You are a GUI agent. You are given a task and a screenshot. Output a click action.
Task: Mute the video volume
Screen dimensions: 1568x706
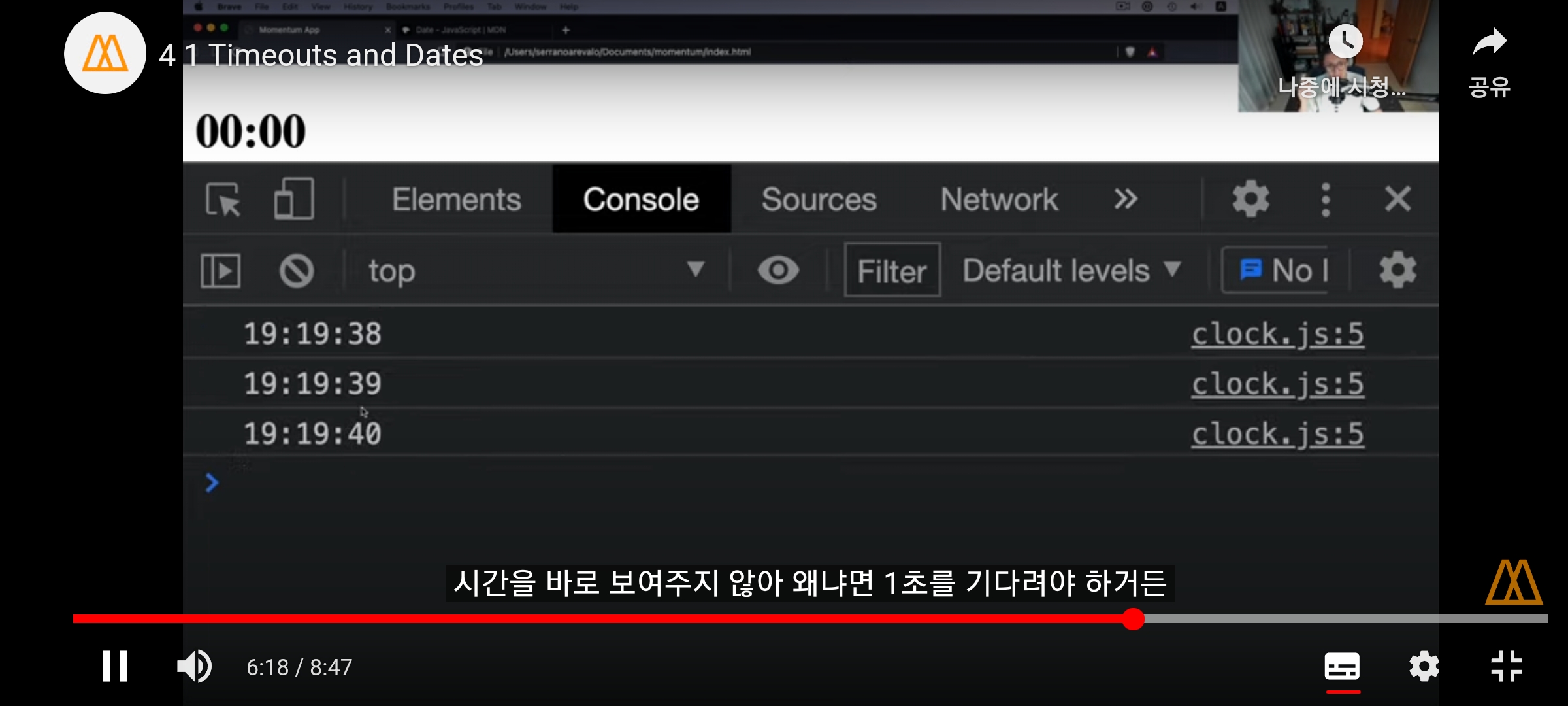point(194,666)
